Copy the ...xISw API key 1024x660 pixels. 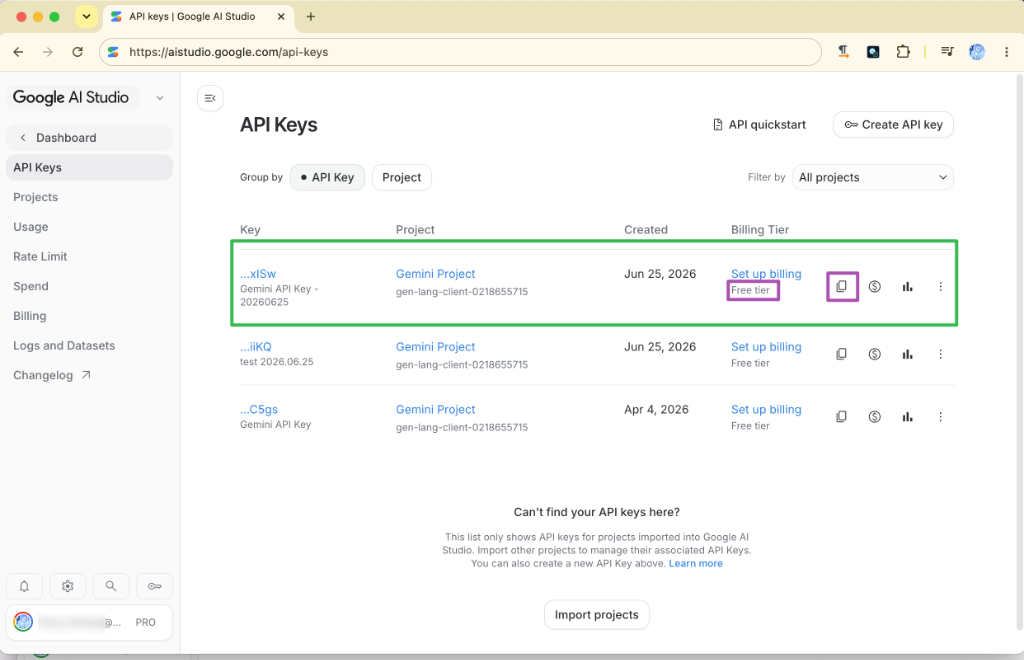tap(842, 287)
